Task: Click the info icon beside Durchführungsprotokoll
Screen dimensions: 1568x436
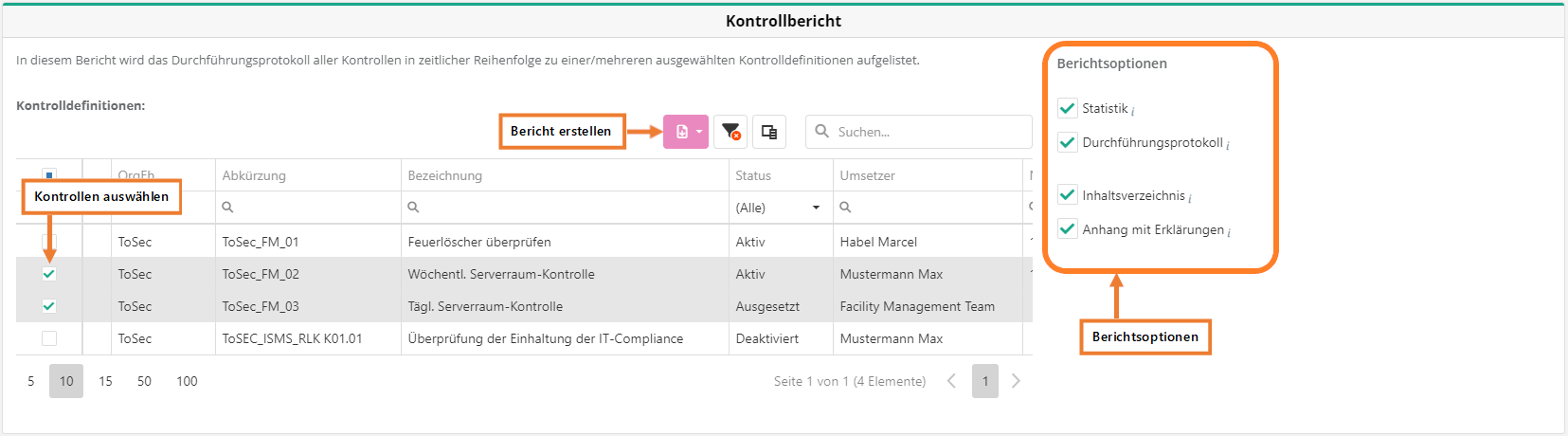Action: pos(1228,145)
